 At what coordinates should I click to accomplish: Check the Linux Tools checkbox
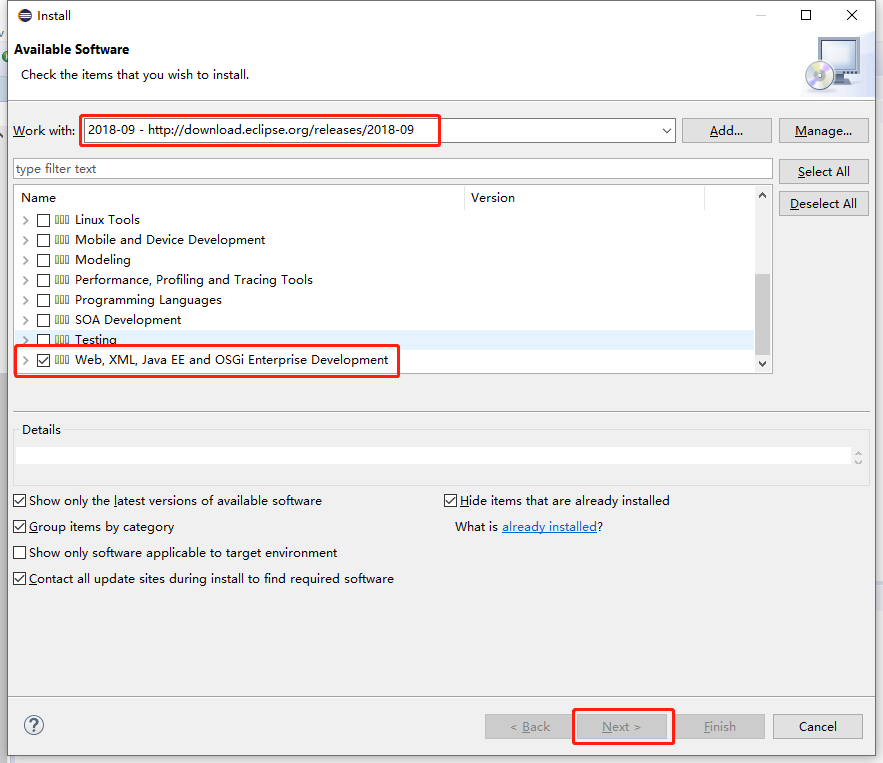[43, 220]
